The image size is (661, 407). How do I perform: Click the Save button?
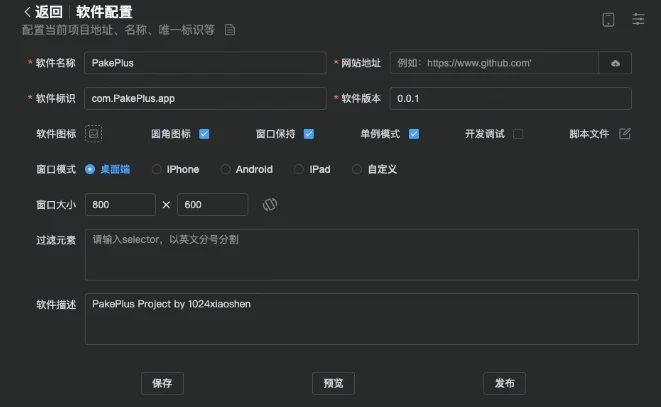[x=162, y=383]
